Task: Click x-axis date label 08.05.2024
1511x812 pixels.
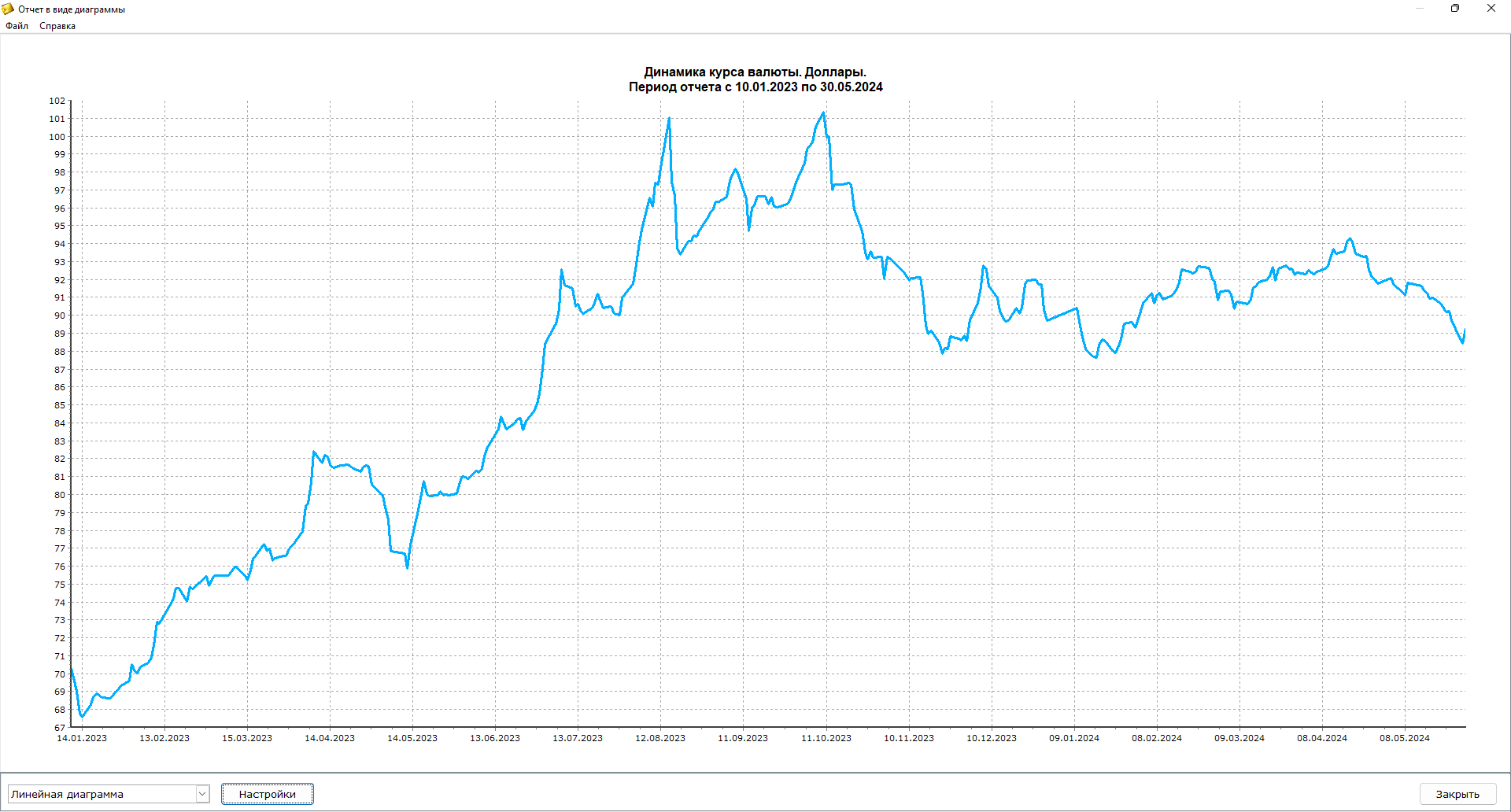Action: (1405, 738)
